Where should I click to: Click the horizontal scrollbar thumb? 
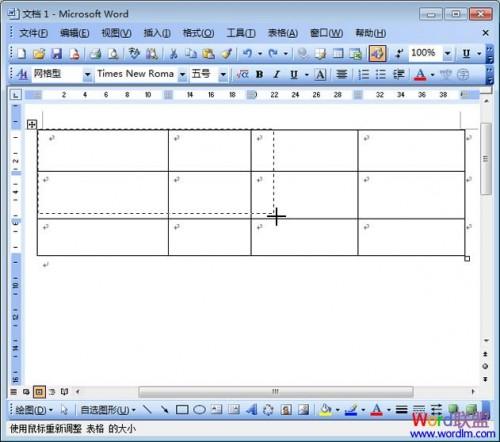(x=276, y=391)
